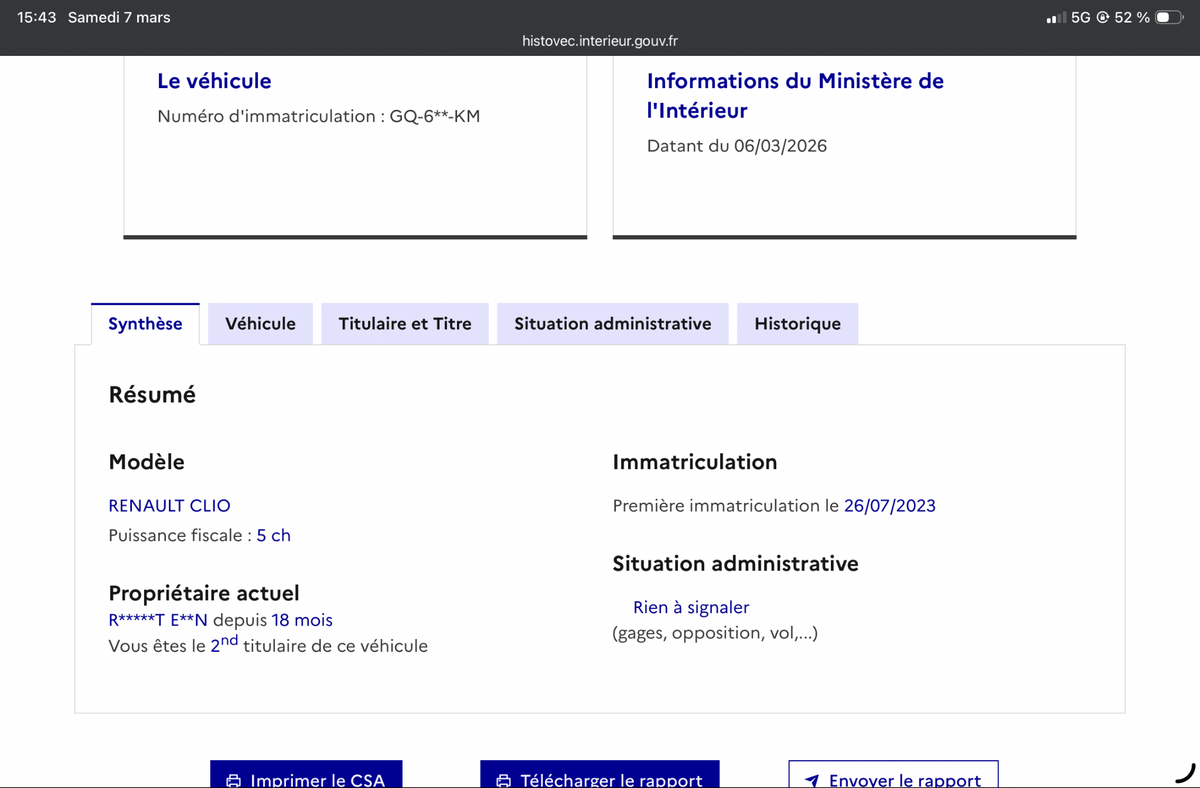This screenshot has width=1200, height=788.
Task: Click the 5G network indicator
Action: [x=1080, y=16]
